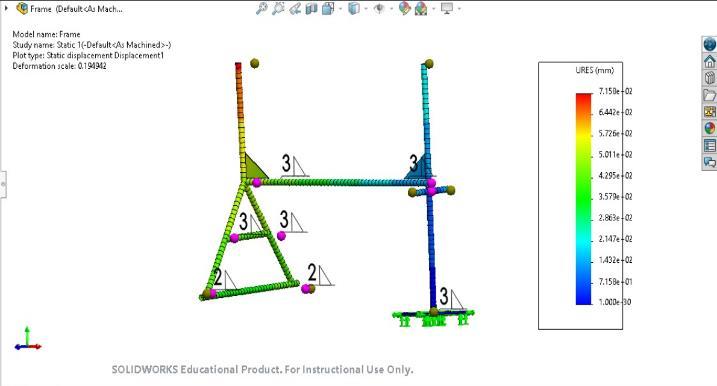
Task: Open the Design Library tab
Action: point(709,78)
